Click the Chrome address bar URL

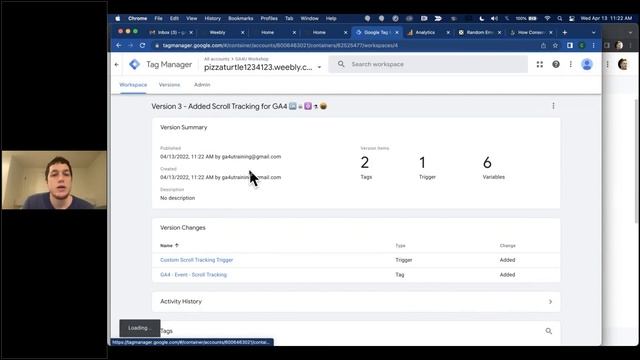point(280,45)
